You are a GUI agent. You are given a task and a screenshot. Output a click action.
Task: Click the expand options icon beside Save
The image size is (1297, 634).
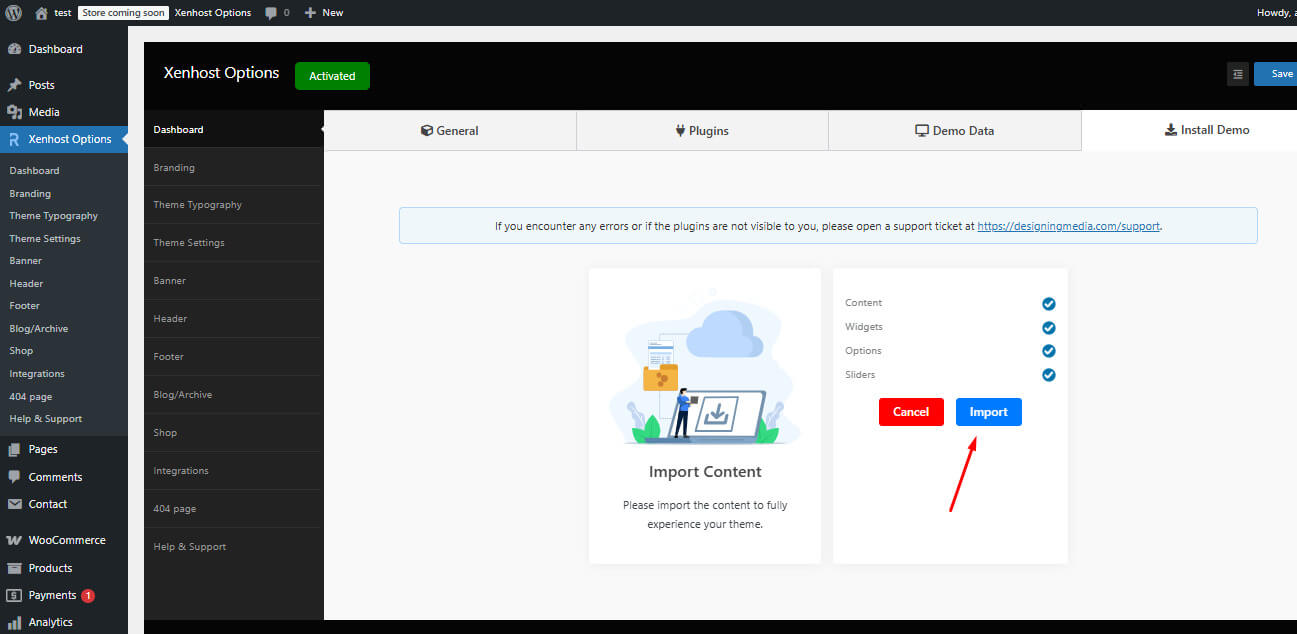[x=1238, y=74]
